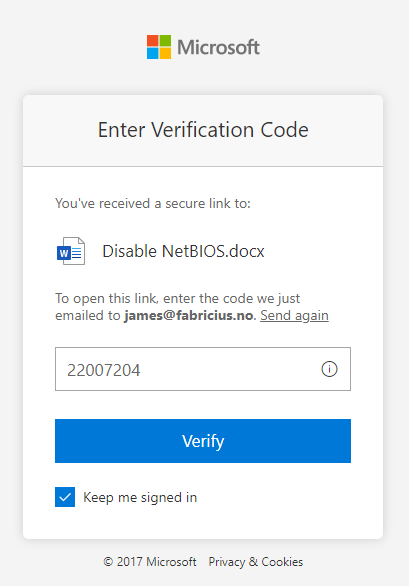
Task: Click the info icon in code field
Action: coord(329,369)
